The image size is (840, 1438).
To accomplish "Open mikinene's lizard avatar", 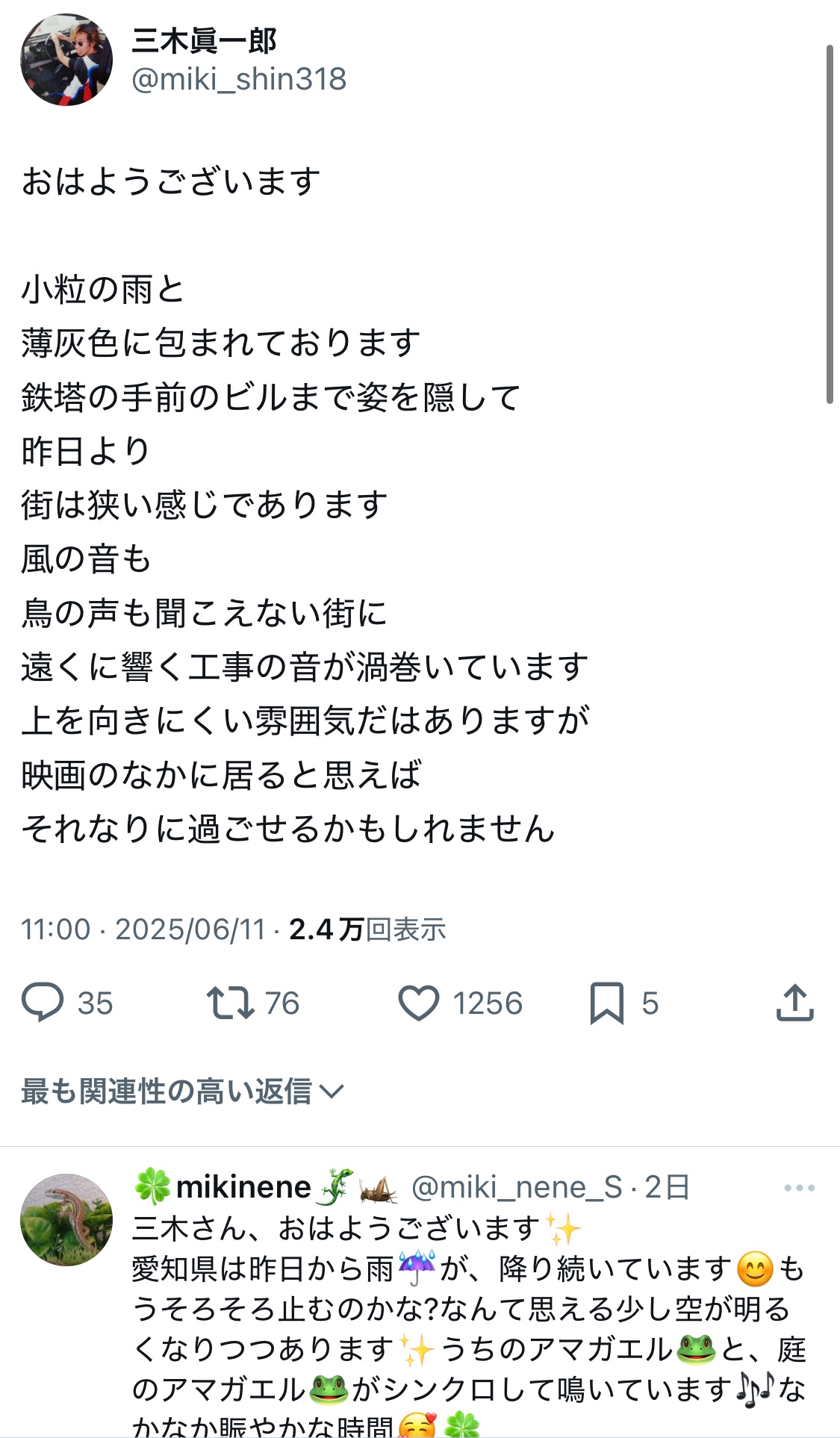I will [x=66, y=1219].
